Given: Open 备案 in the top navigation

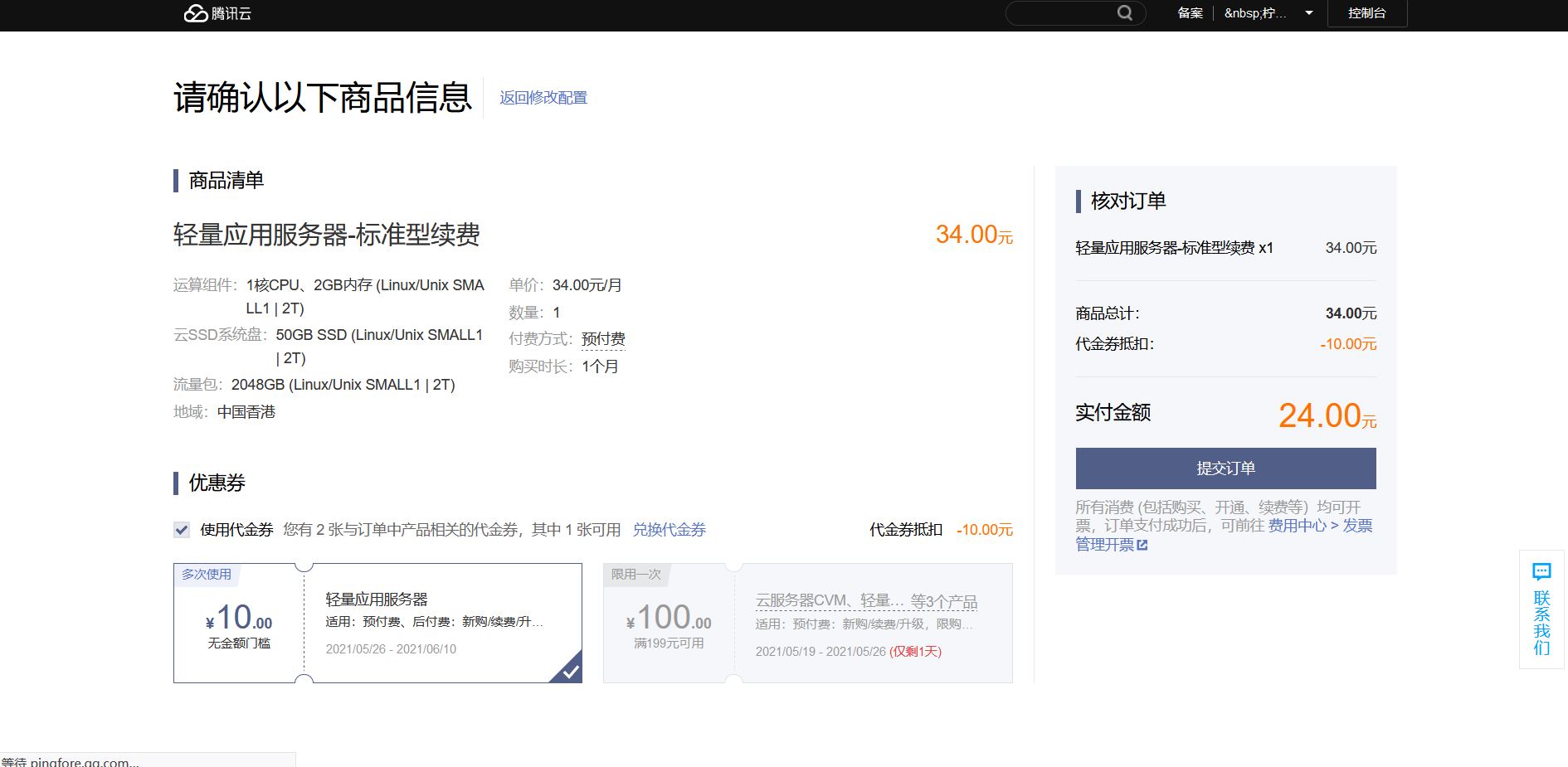Looking at the screenshot, I should coord(1190,13).
